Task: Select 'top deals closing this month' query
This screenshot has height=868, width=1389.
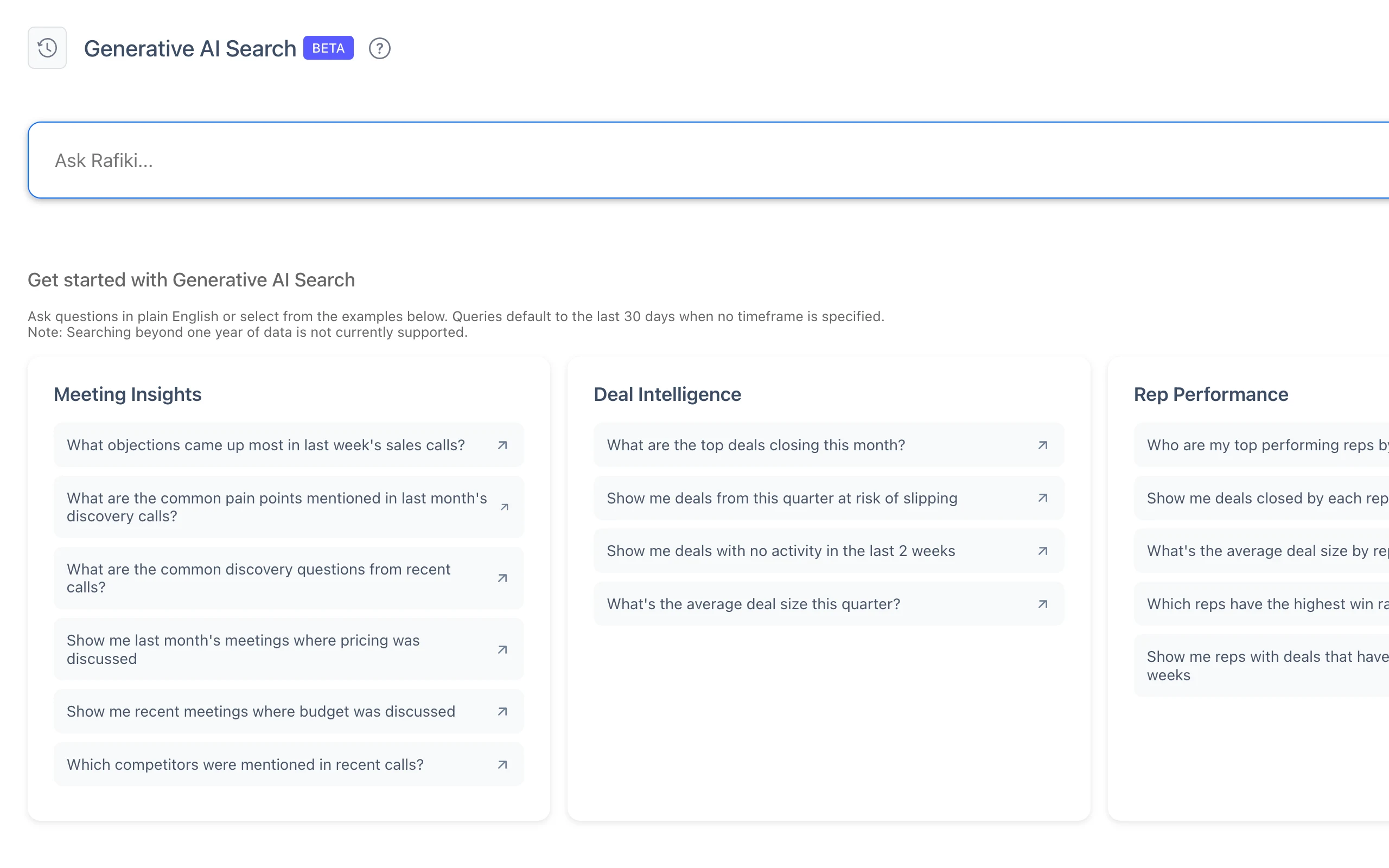Action: pyautogui.click(x=829, y=445)
